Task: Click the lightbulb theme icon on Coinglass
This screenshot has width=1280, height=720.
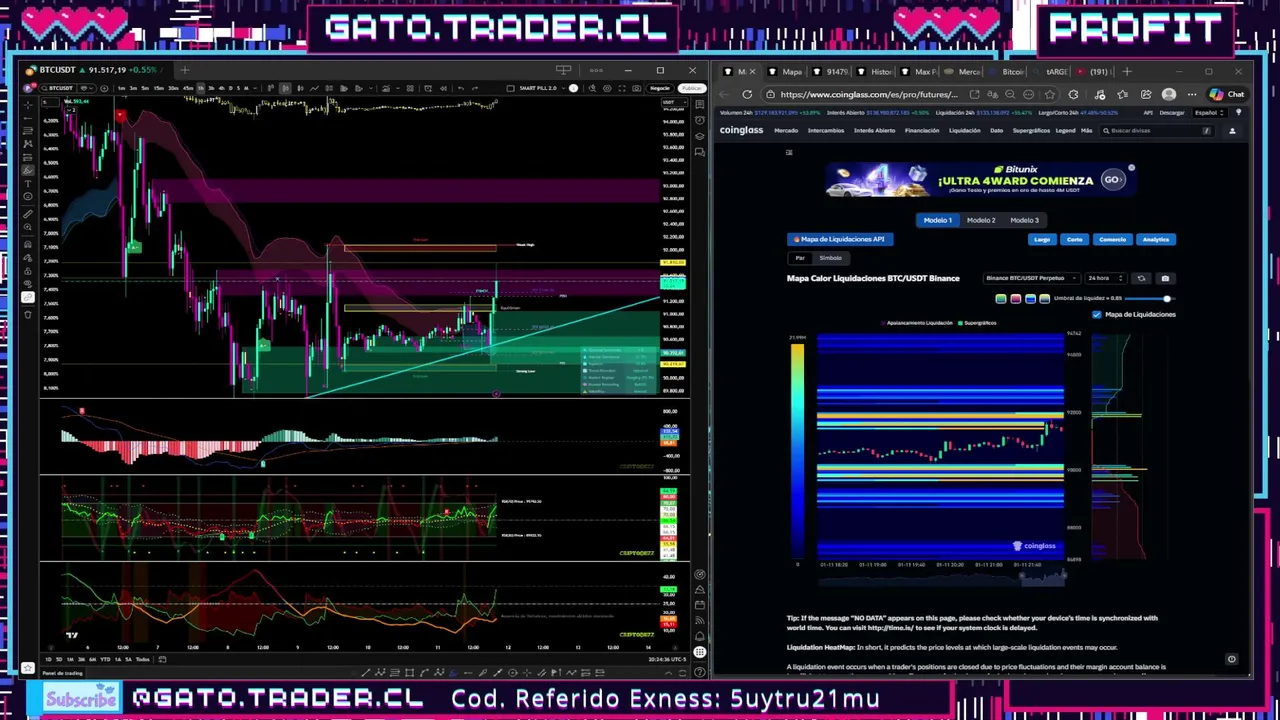Action: (x=1238, y=112)
